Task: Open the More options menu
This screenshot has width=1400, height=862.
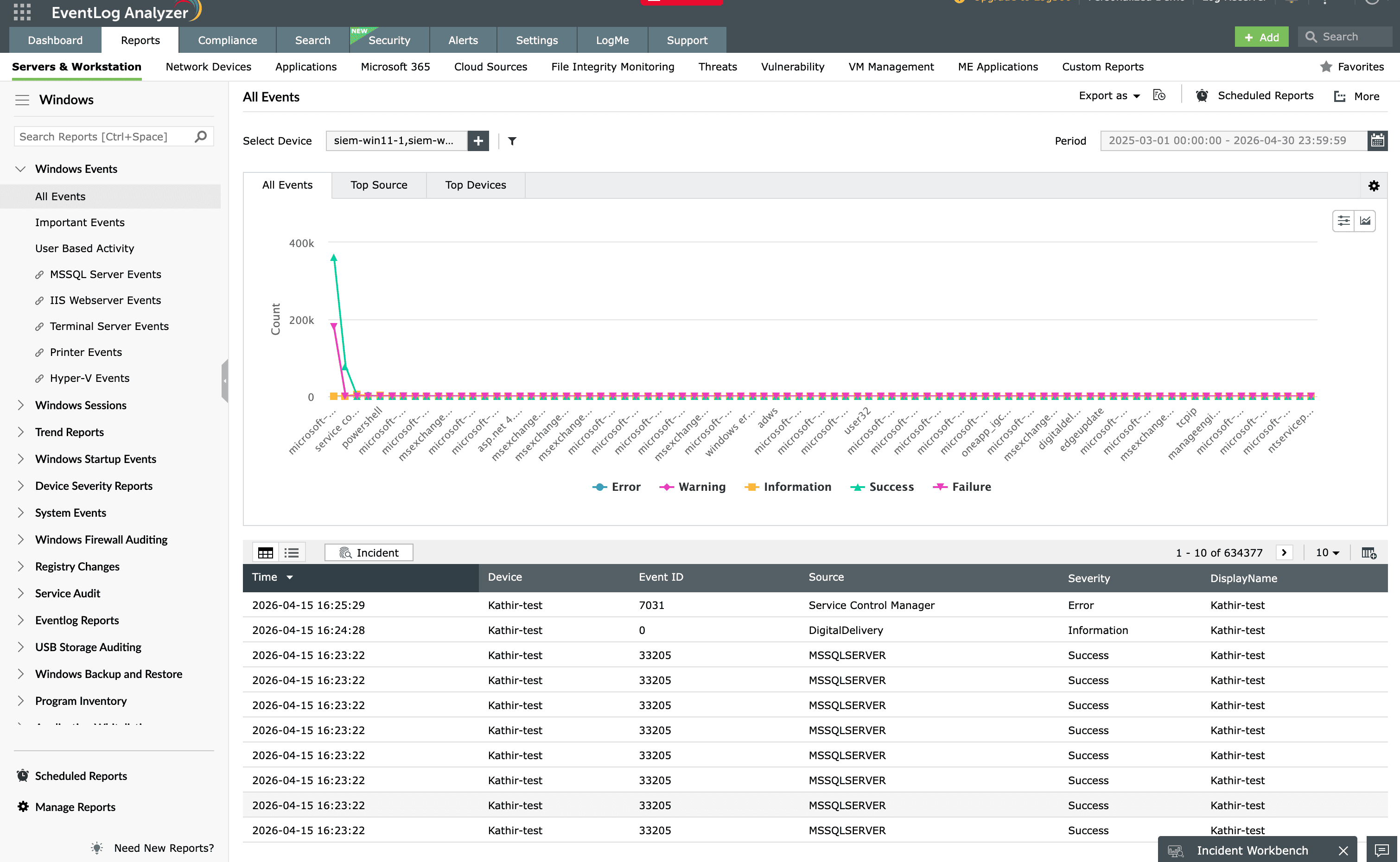Action: tap(1357, 96)
